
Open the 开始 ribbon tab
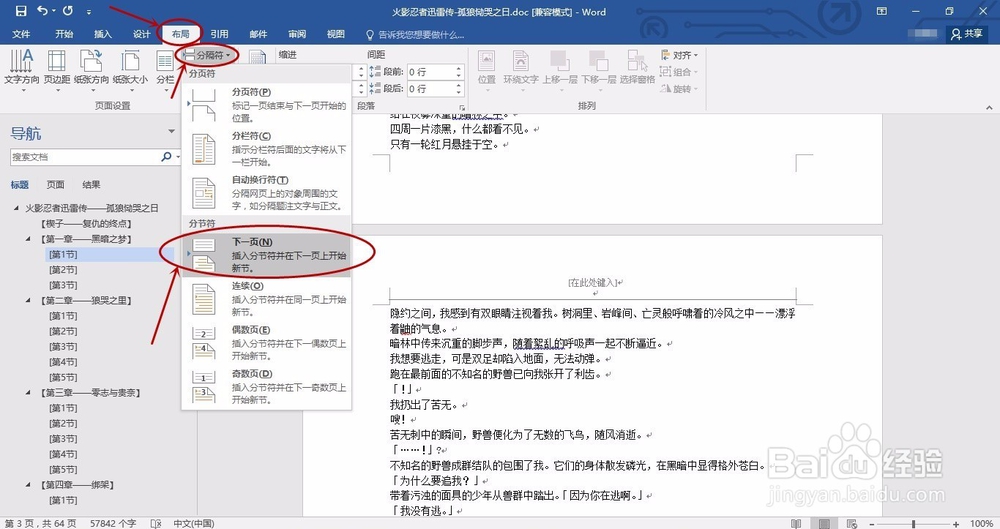coord(64,34)
